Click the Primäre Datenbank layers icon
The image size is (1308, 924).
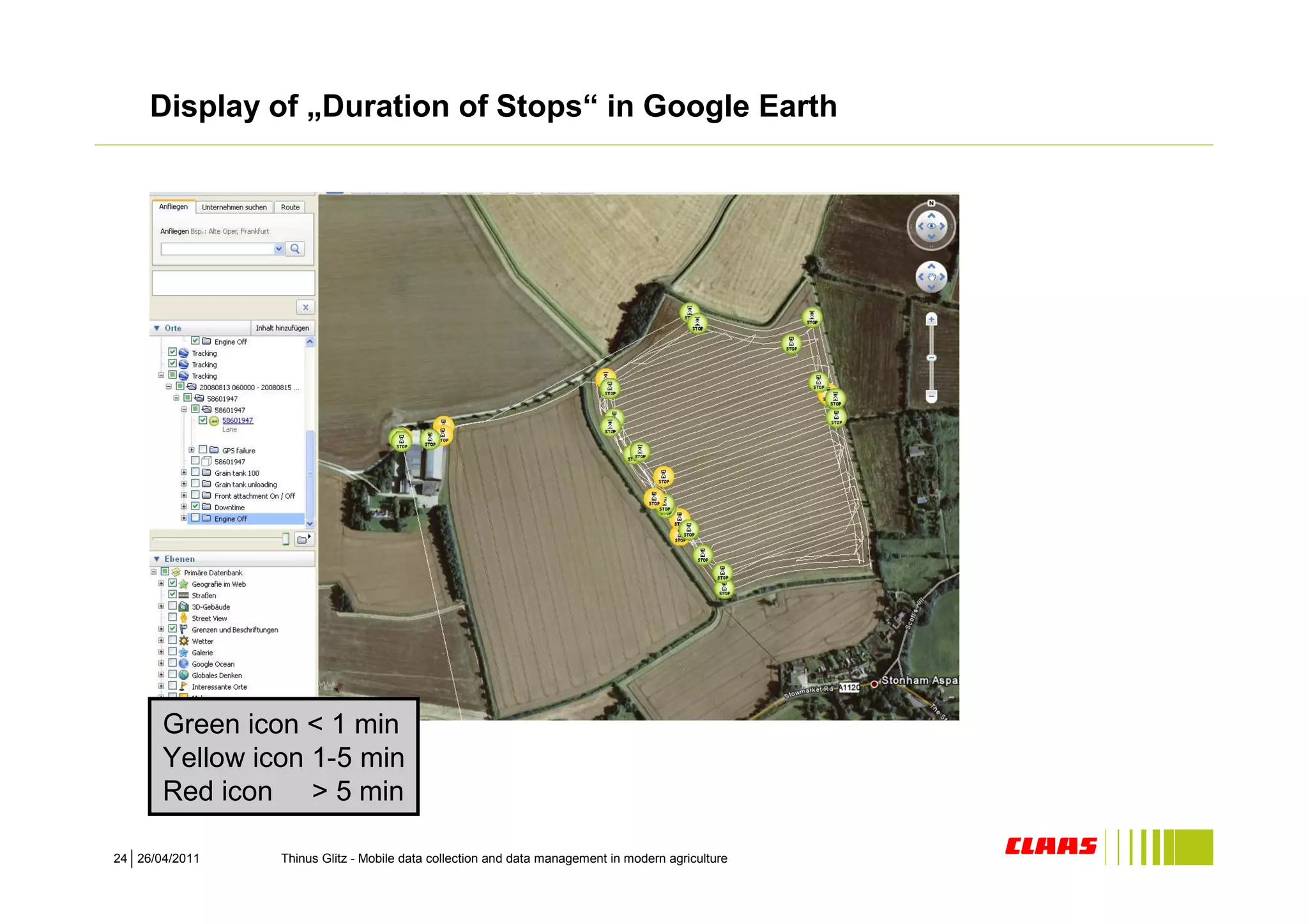coord(176,572)
